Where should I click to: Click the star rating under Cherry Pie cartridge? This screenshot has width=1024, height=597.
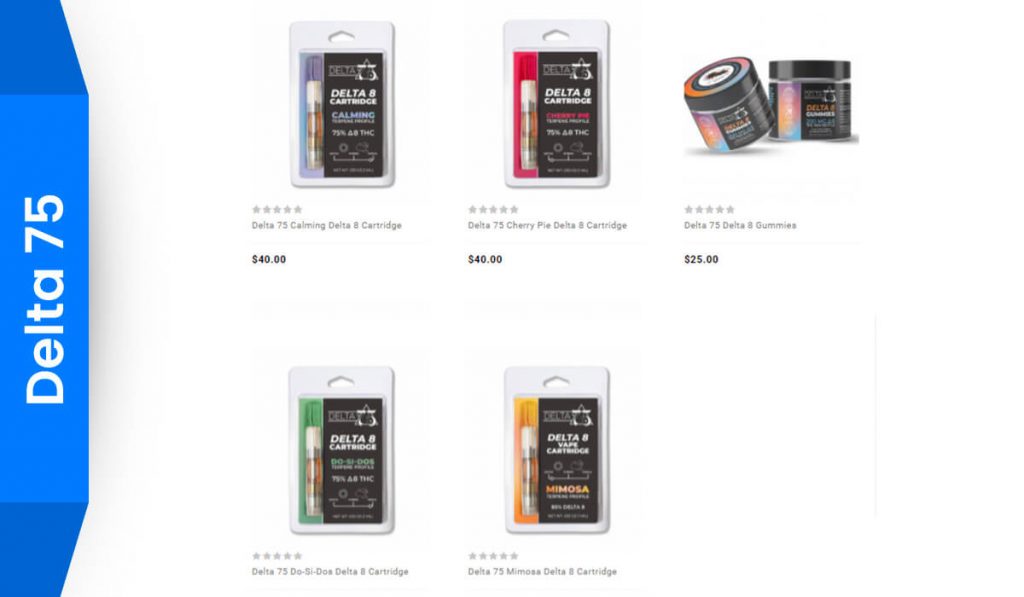pyautogui.click(x=493, y=210)
